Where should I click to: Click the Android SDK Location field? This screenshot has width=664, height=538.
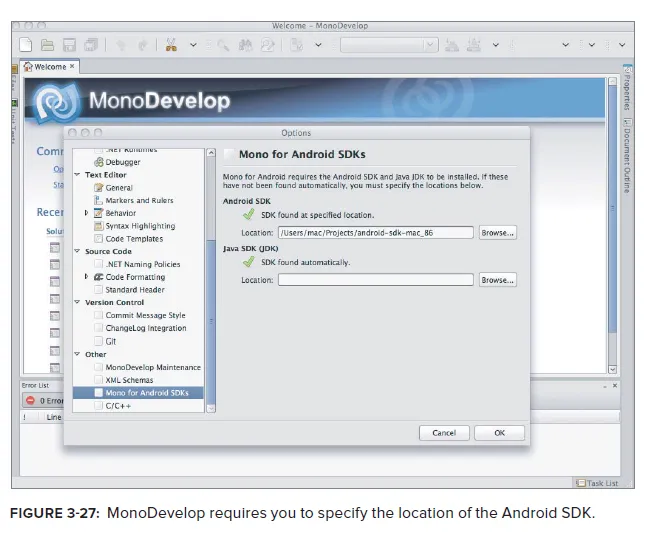tap(376, 233)
